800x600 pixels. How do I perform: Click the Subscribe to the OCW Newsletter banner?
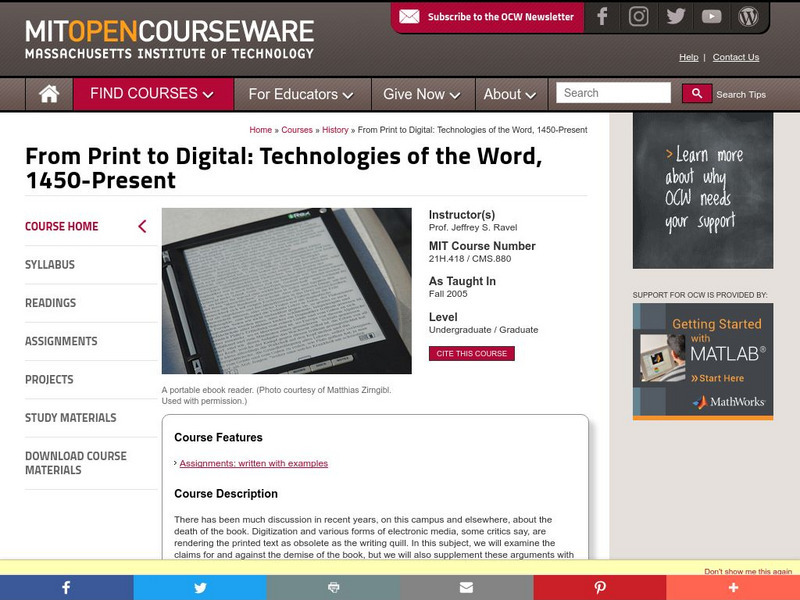[x=488, y=16]
